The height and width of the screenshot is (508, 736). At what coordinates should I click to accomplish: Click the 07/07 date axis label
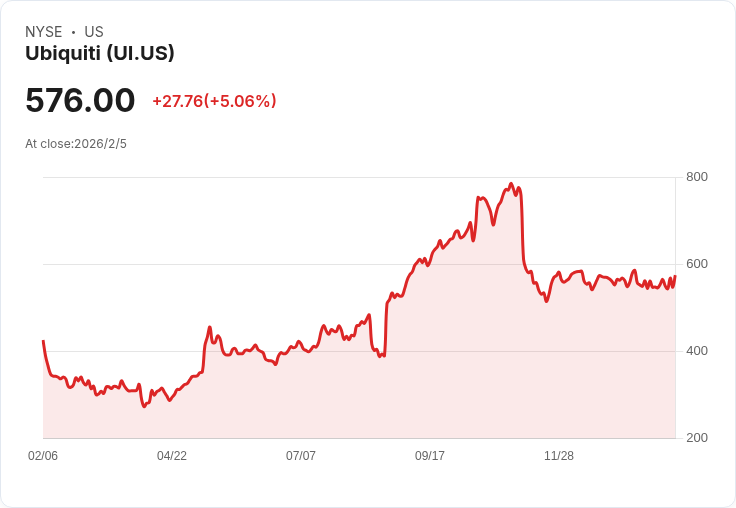(x=301, y=455)
